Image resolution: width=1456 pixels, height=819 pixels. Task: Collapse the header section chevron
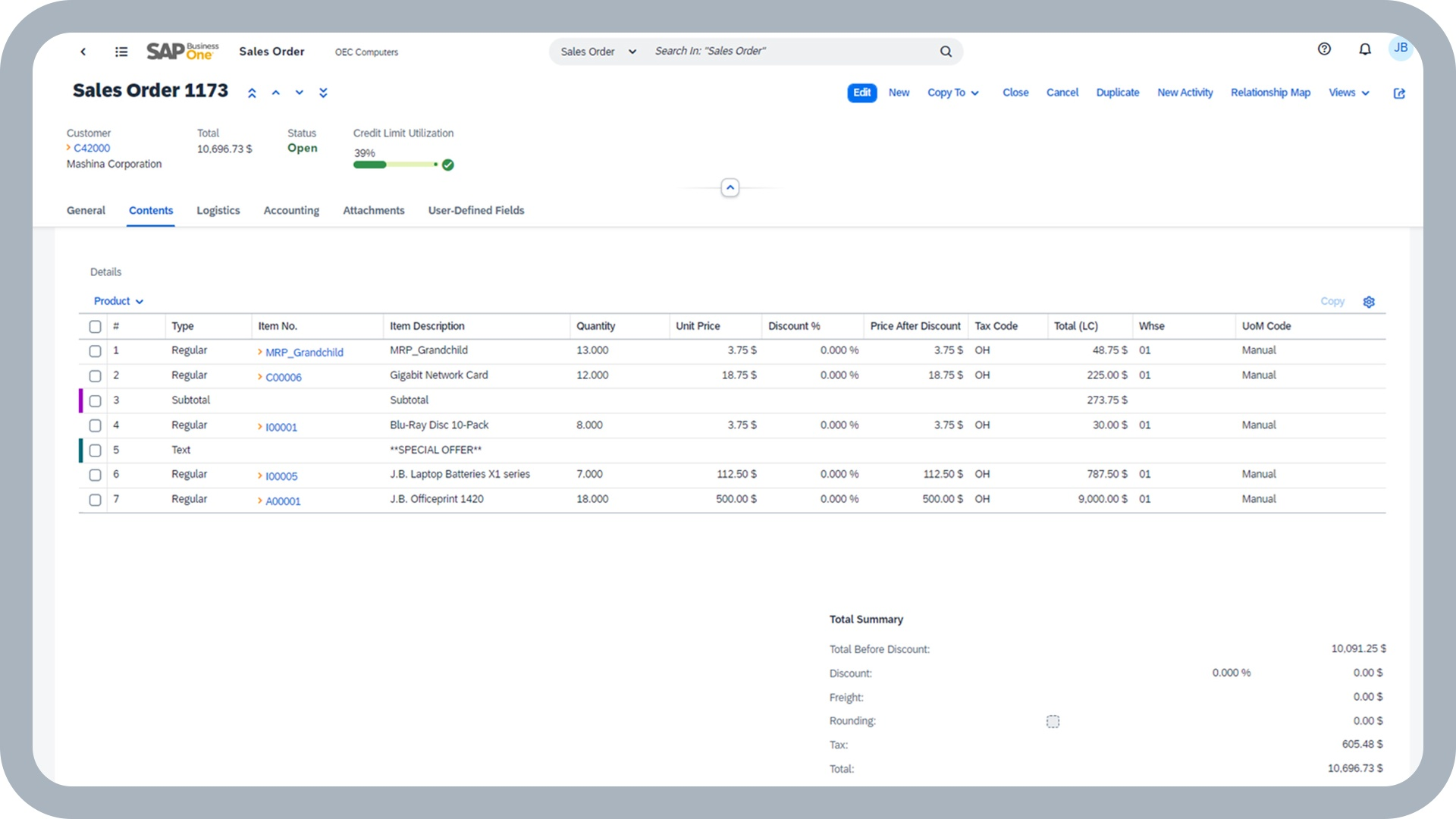coord(730,187)
